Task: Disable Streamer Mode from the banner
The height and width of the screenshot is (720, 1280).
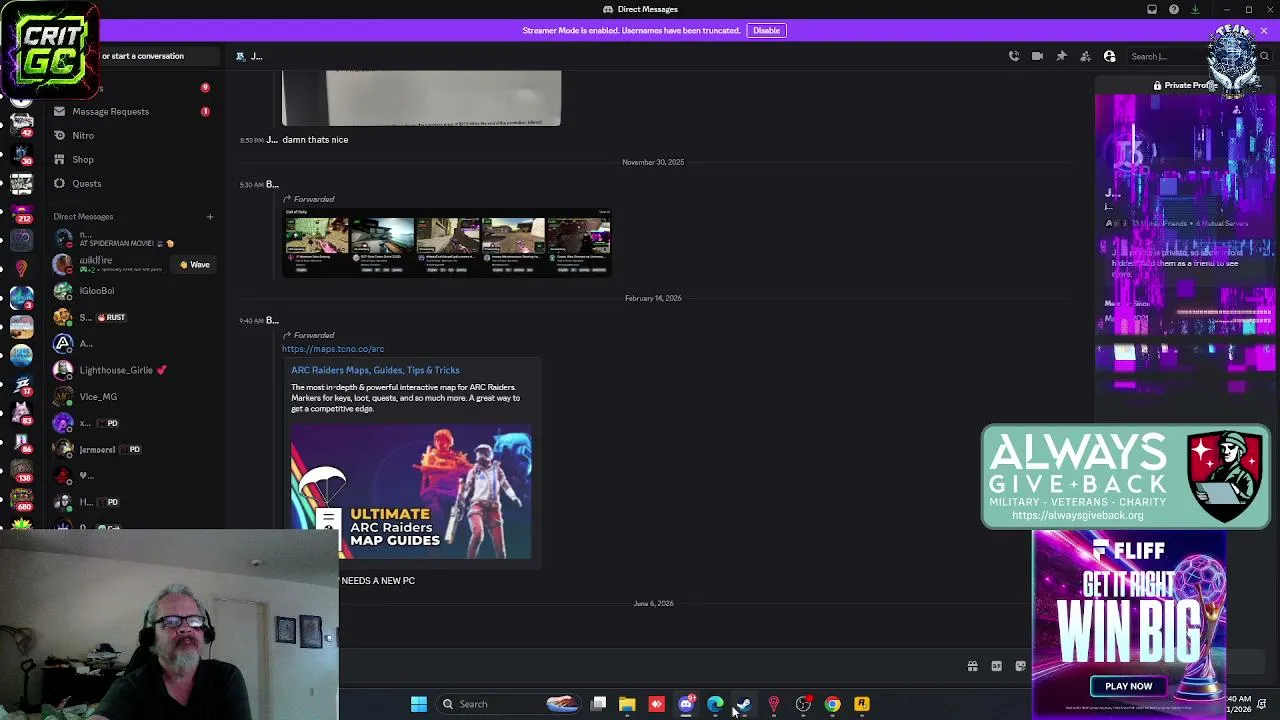Action: pos(766,30)
